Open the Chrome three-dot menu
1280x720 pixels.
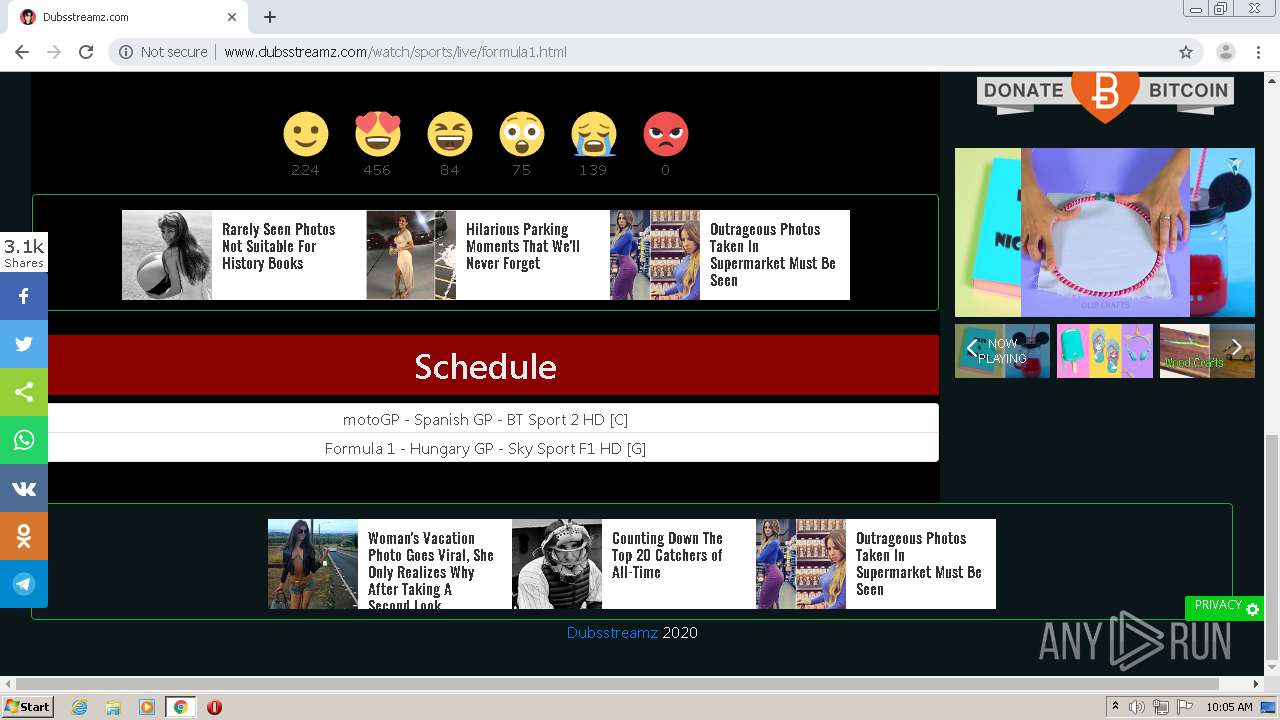(1258, 52)
